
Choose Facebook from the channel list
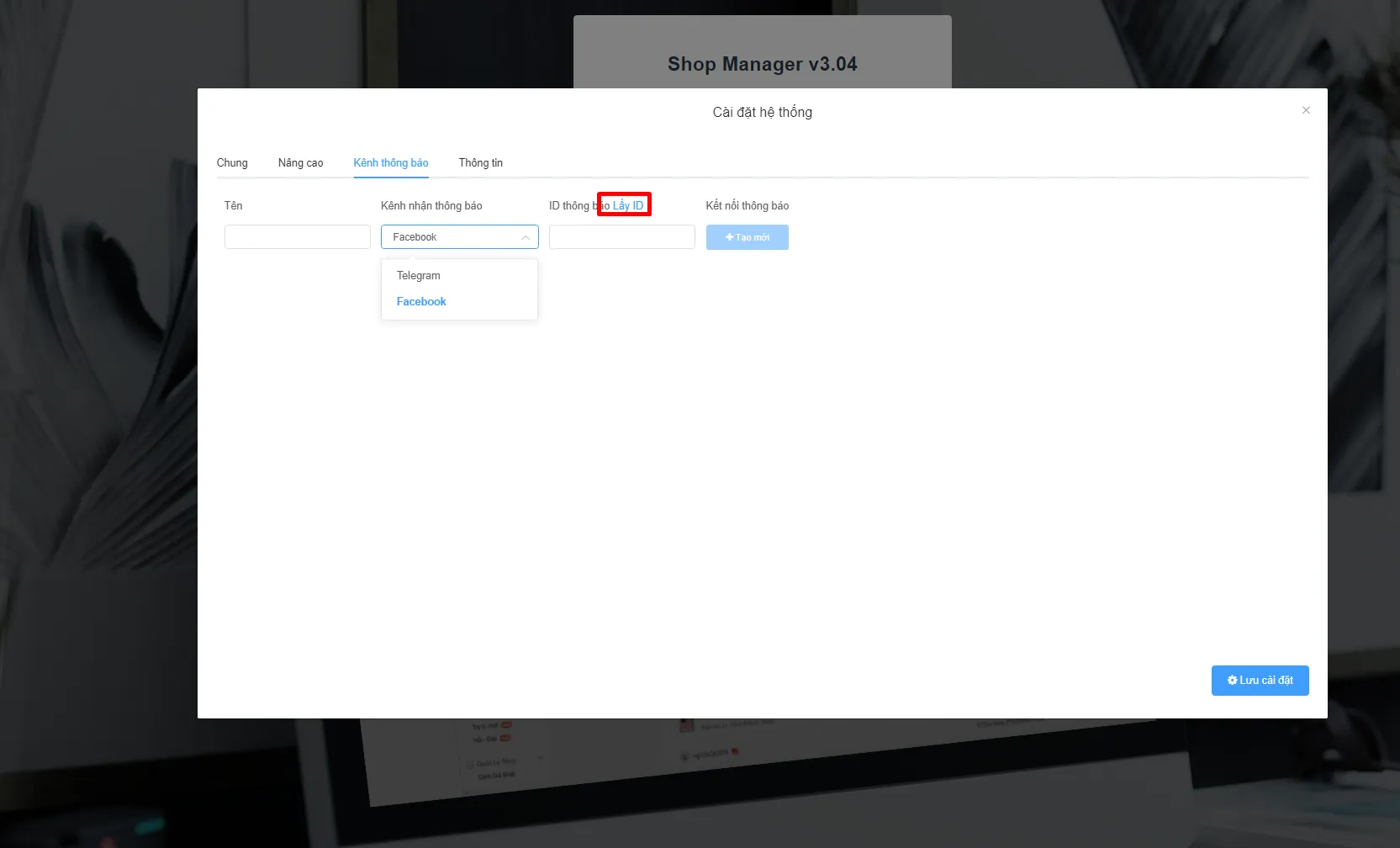point(459,302)
